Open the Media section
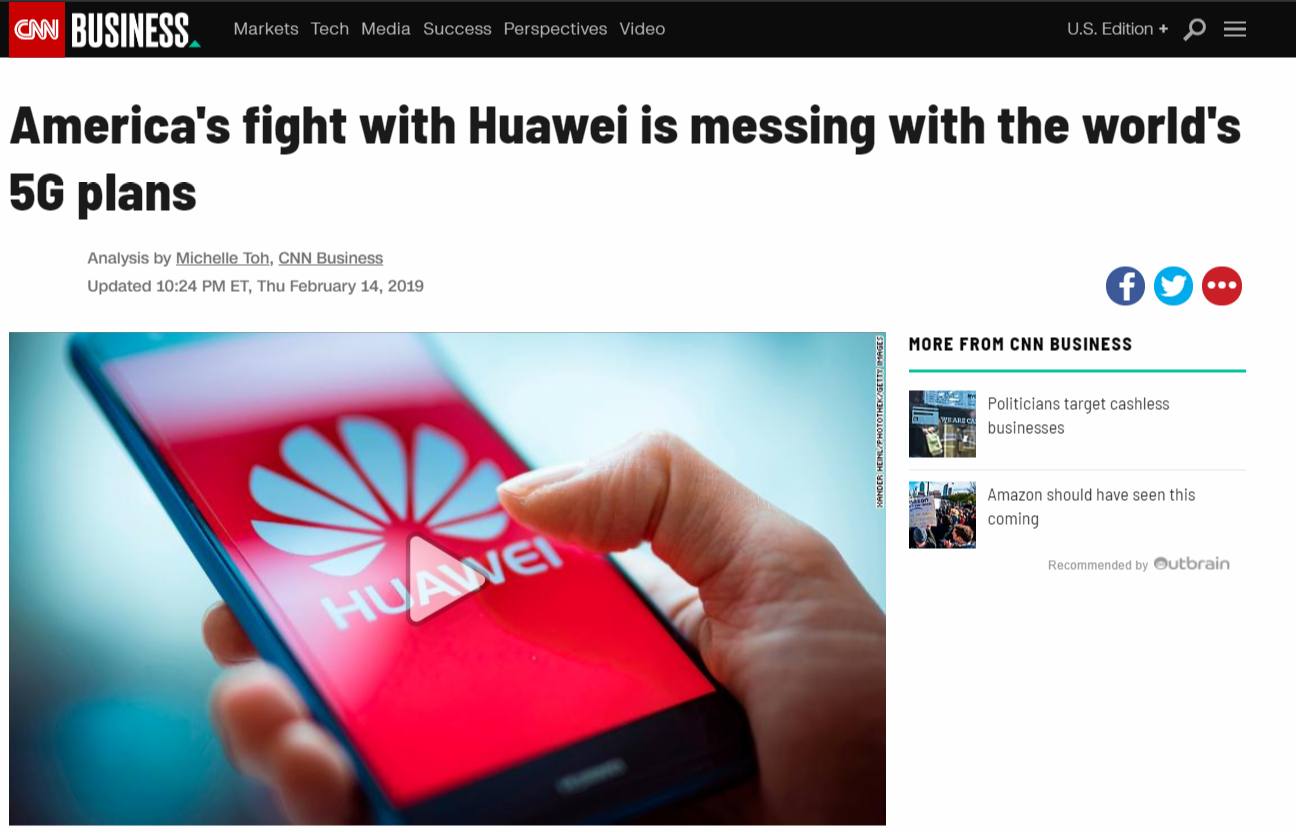Viewport: 1296px width, 833px height. 386,29
